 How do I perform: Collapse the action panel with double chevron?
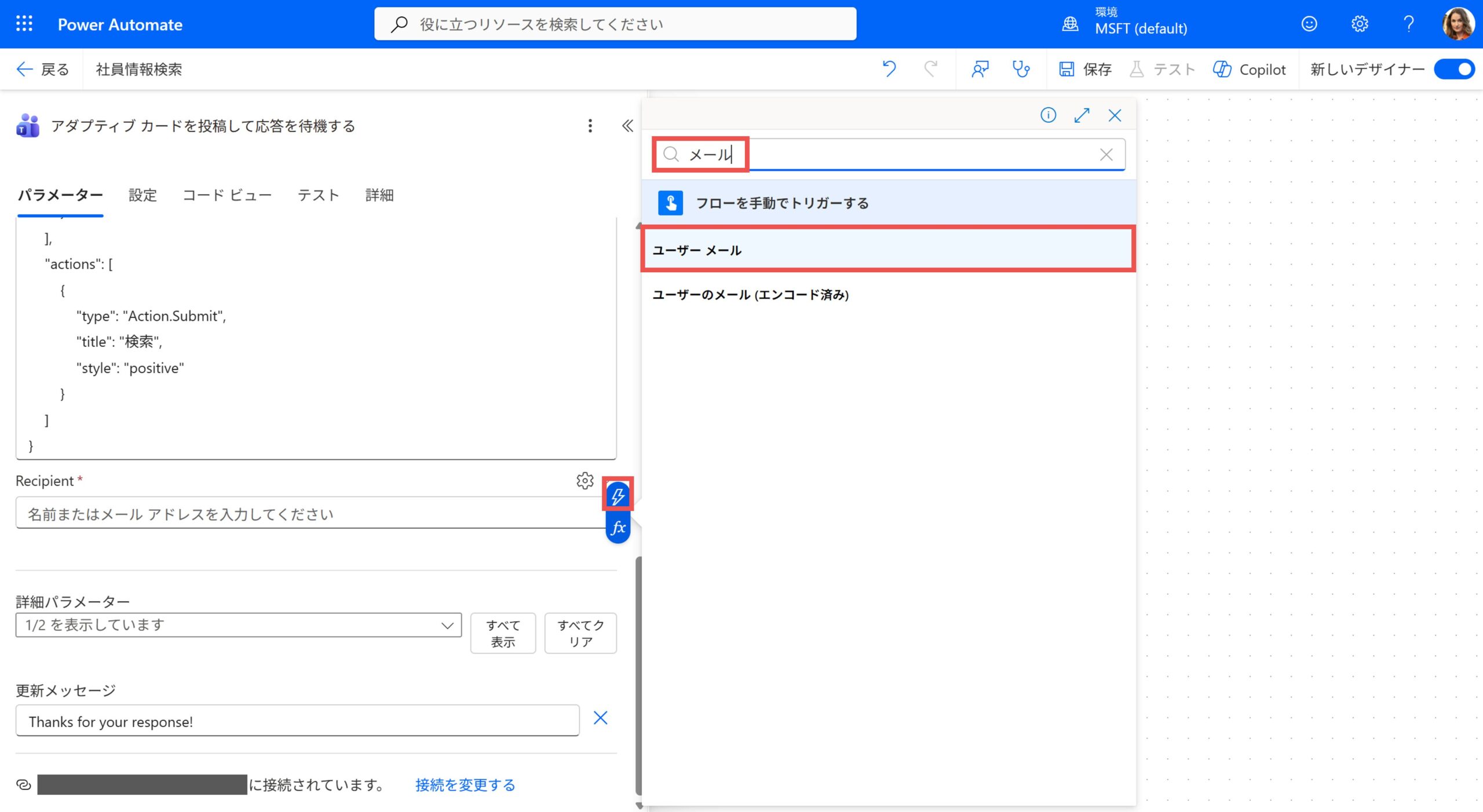point(627,126)
